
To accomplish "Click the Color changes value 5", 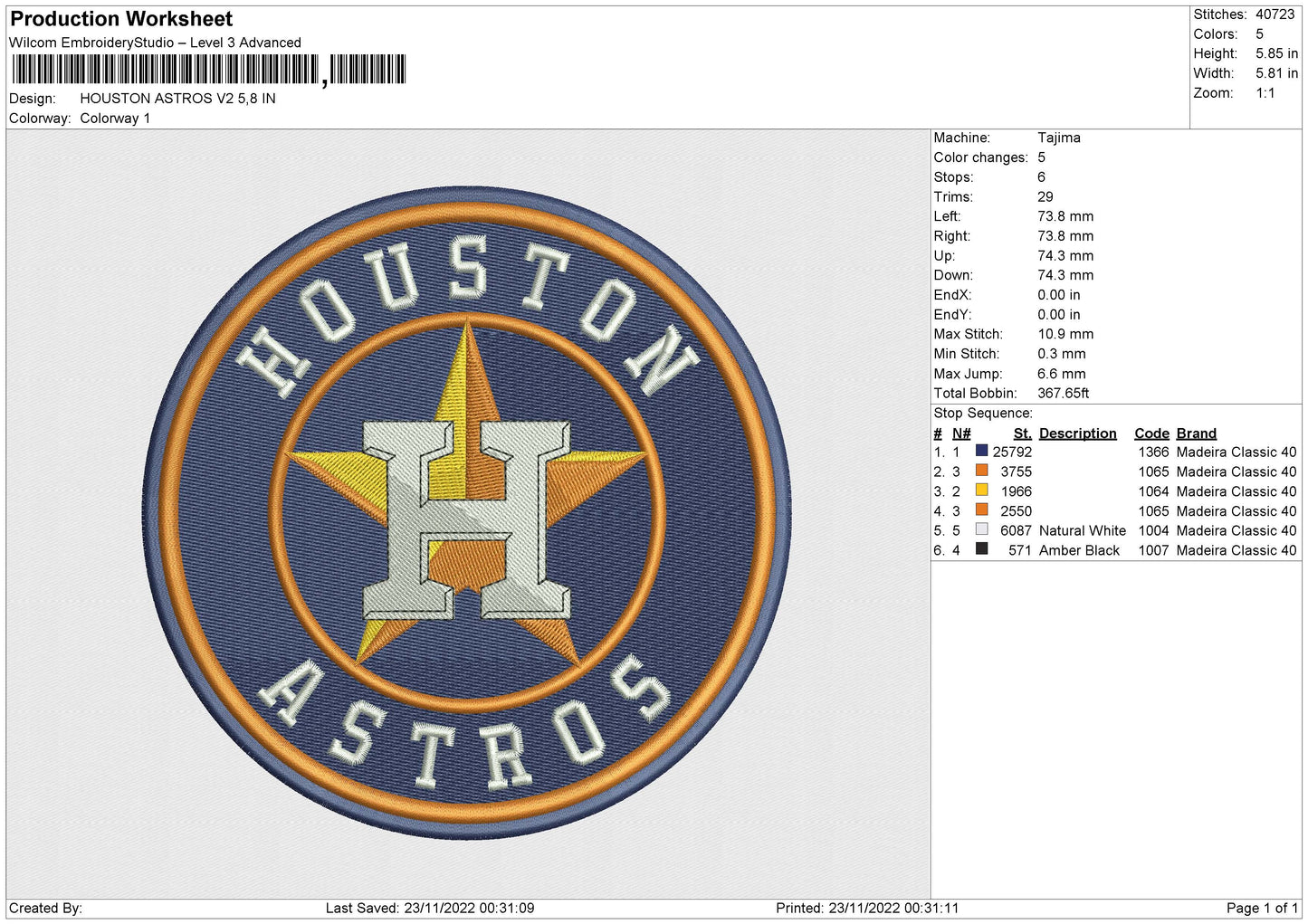I will point(1041,157).
